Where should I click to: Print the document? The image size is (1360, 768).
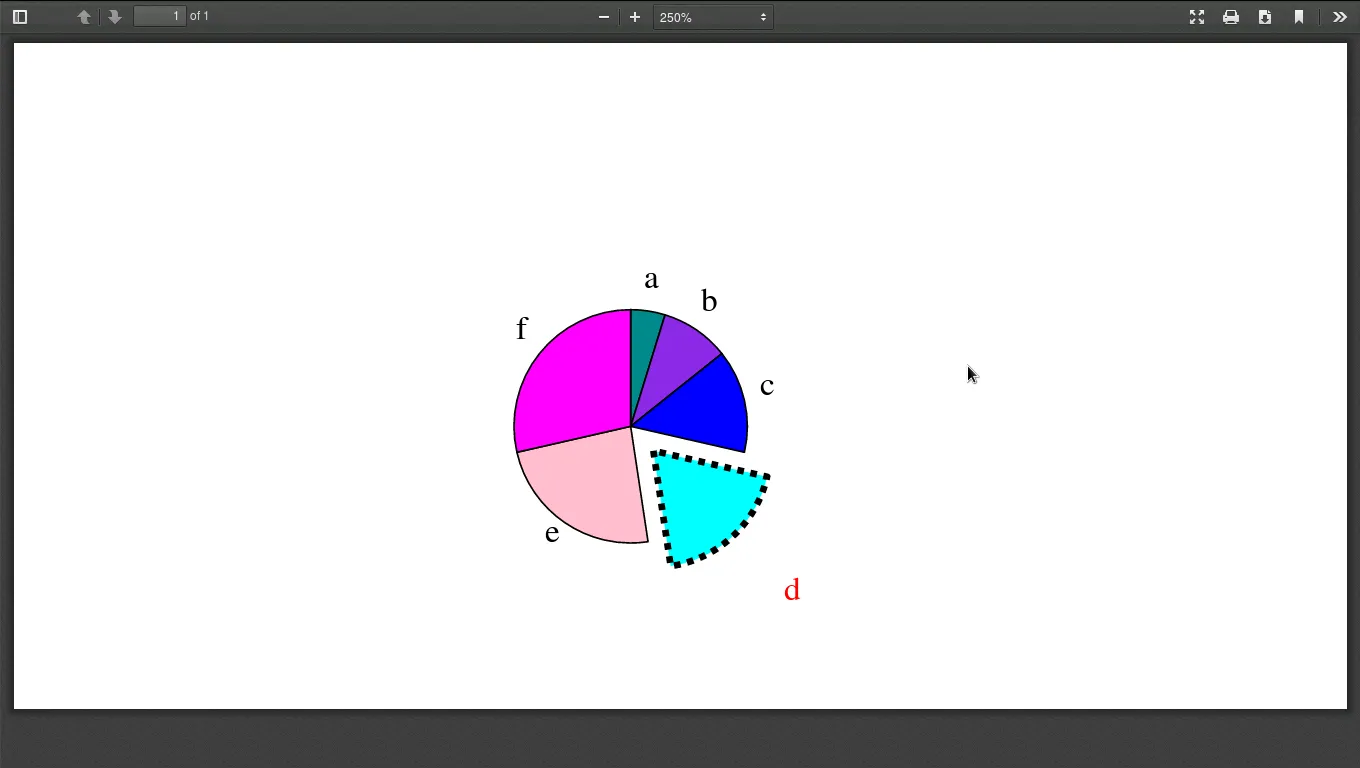pos(1231,17)
